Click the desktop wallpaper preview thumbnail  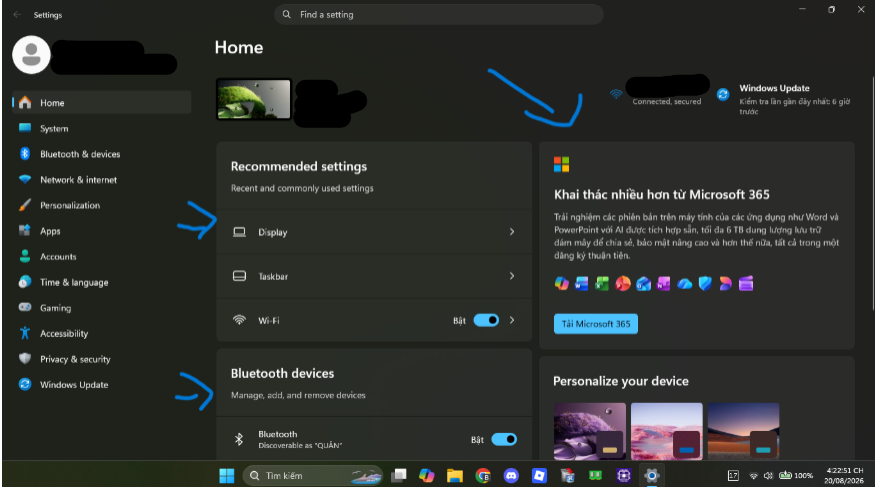tap(254, 99)
